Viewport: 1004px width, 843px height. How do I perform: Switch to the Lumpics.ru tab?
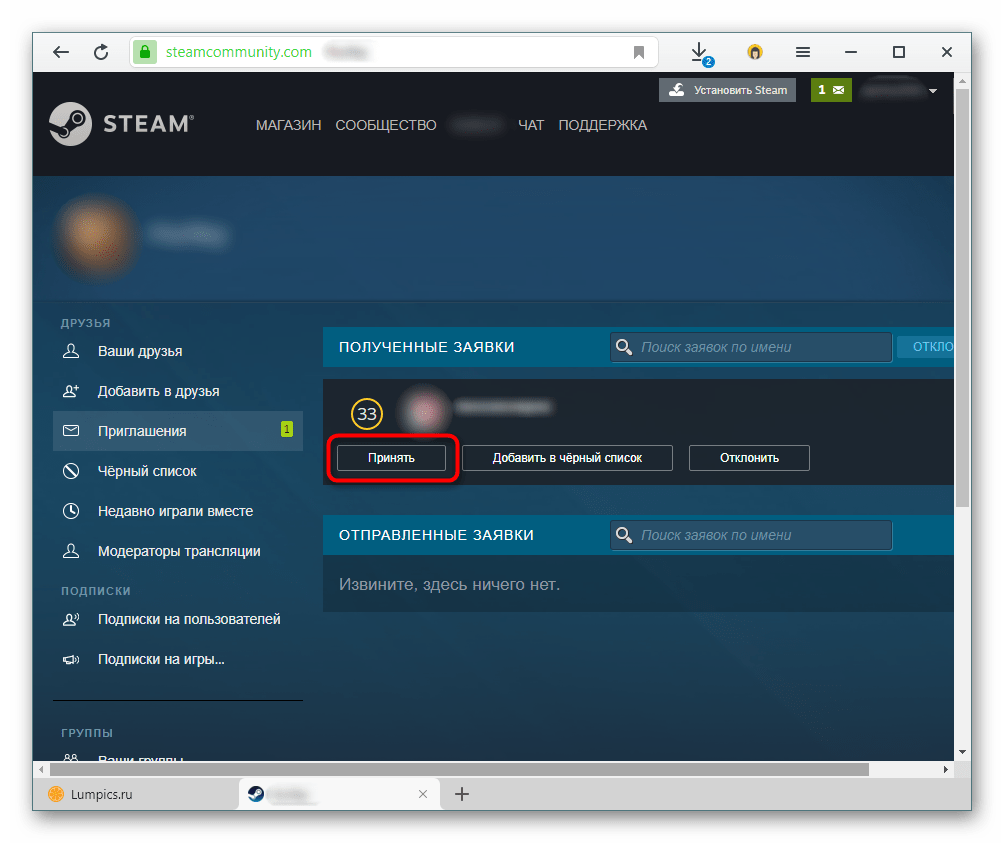136,794
